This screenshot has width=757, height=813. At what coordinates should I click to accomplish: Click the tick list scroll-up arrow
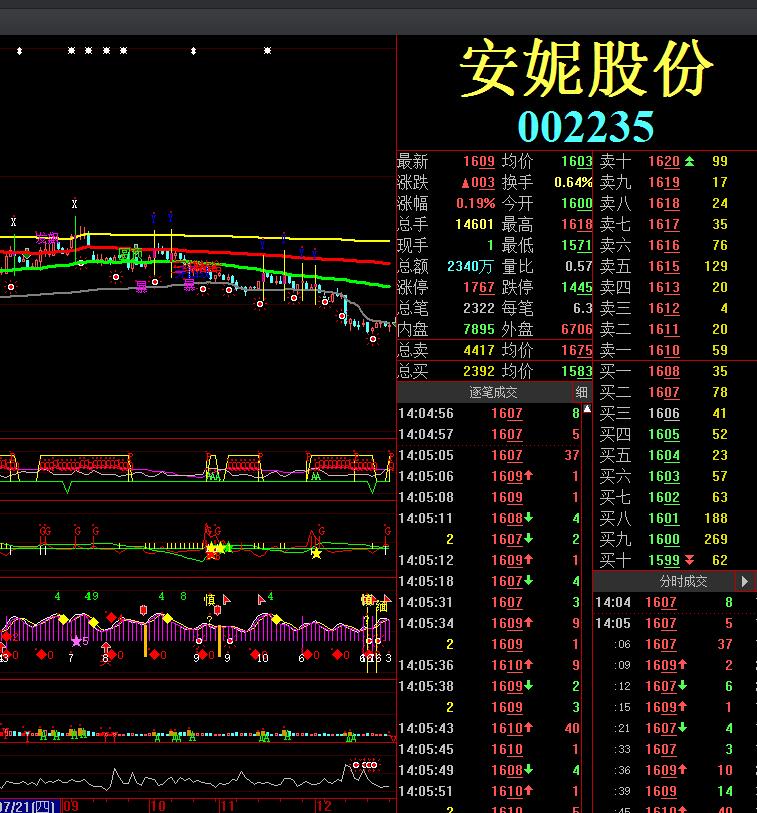[x=587, y=409]
